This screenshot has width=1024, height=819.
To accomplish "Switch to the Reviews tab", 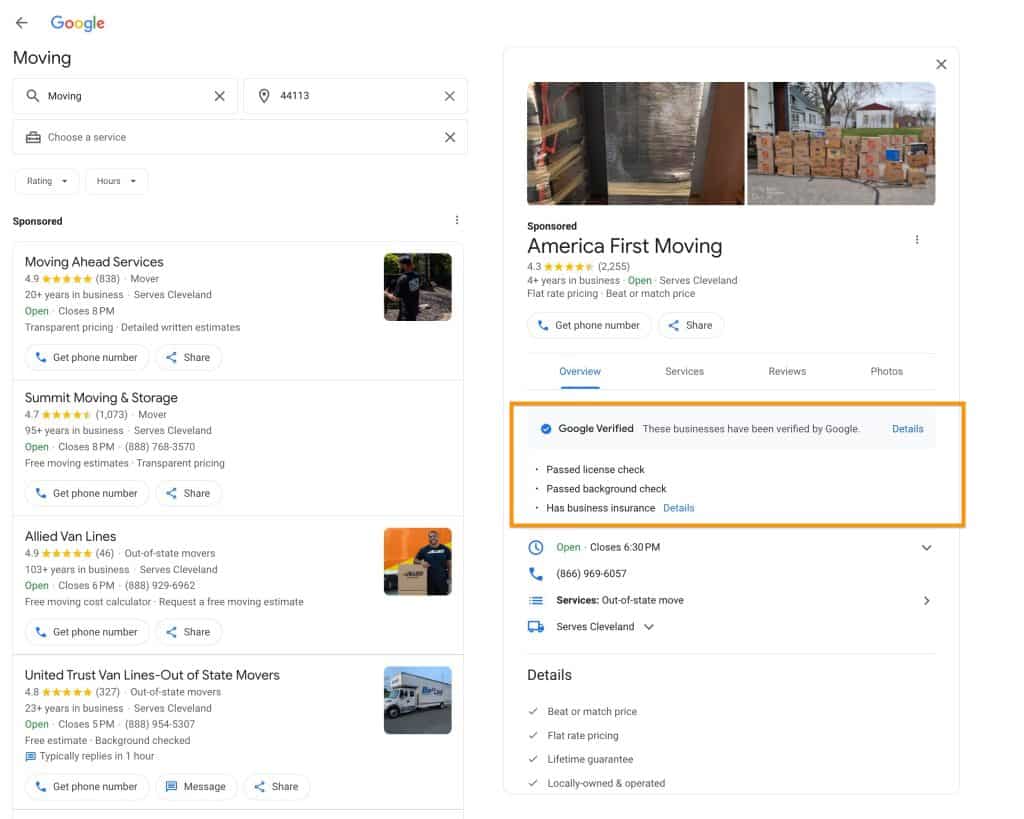I will [787, 371].
